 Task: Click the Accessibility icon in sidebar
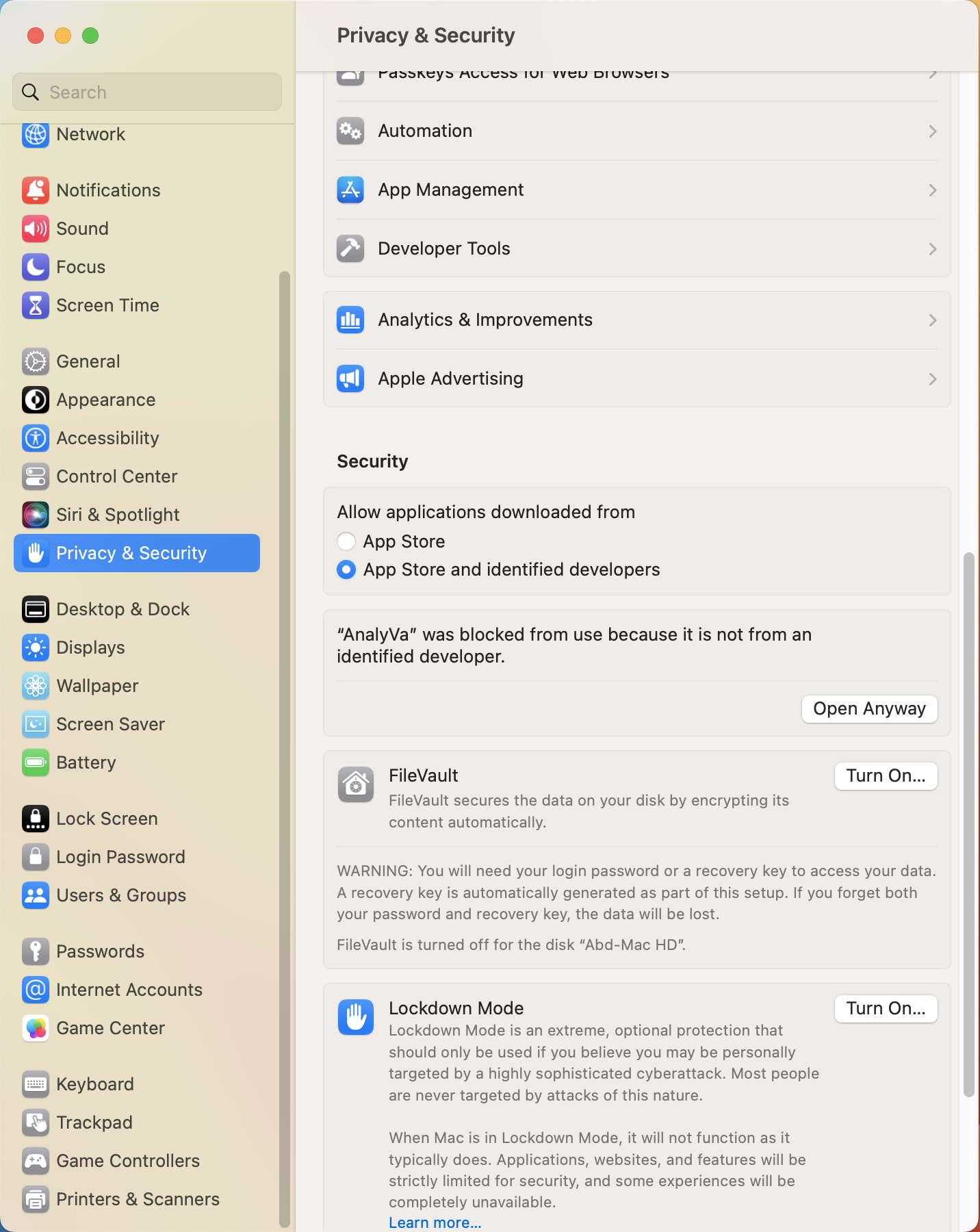click(x=36, y=438)
